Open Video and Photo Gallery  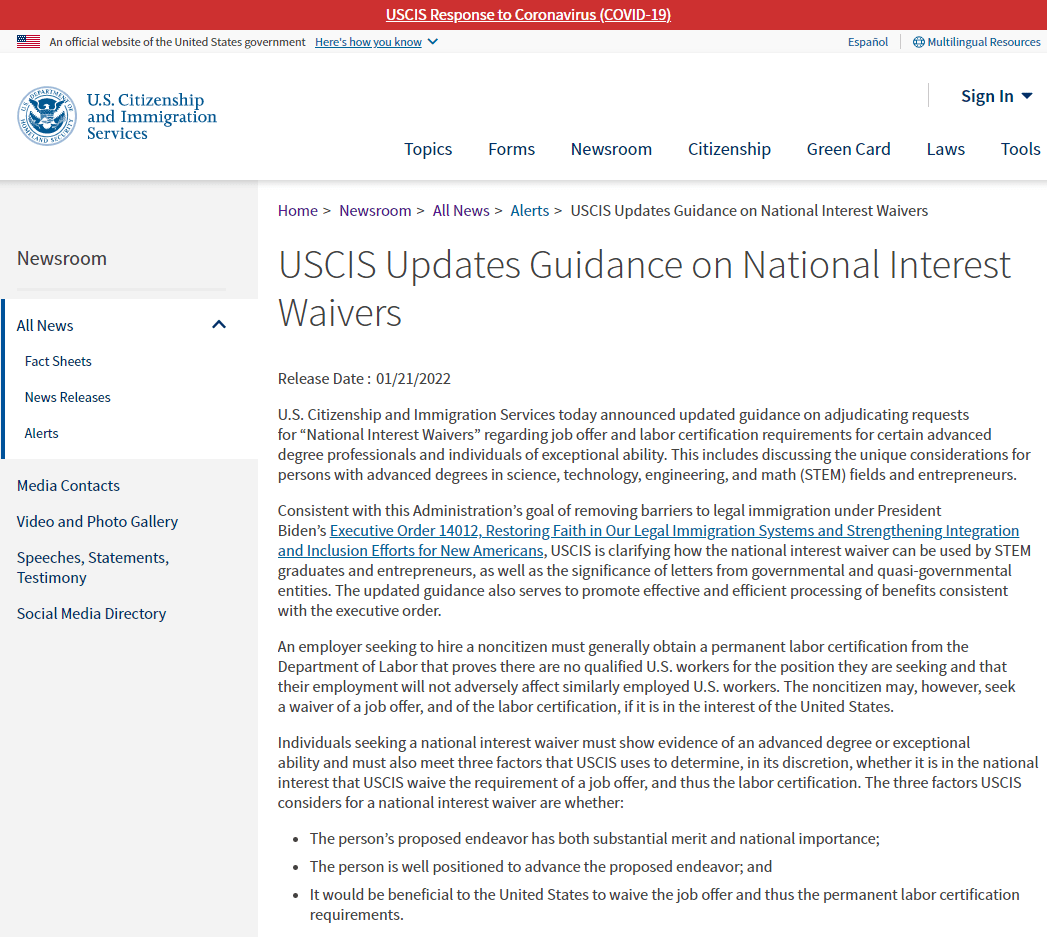(97, 522)
